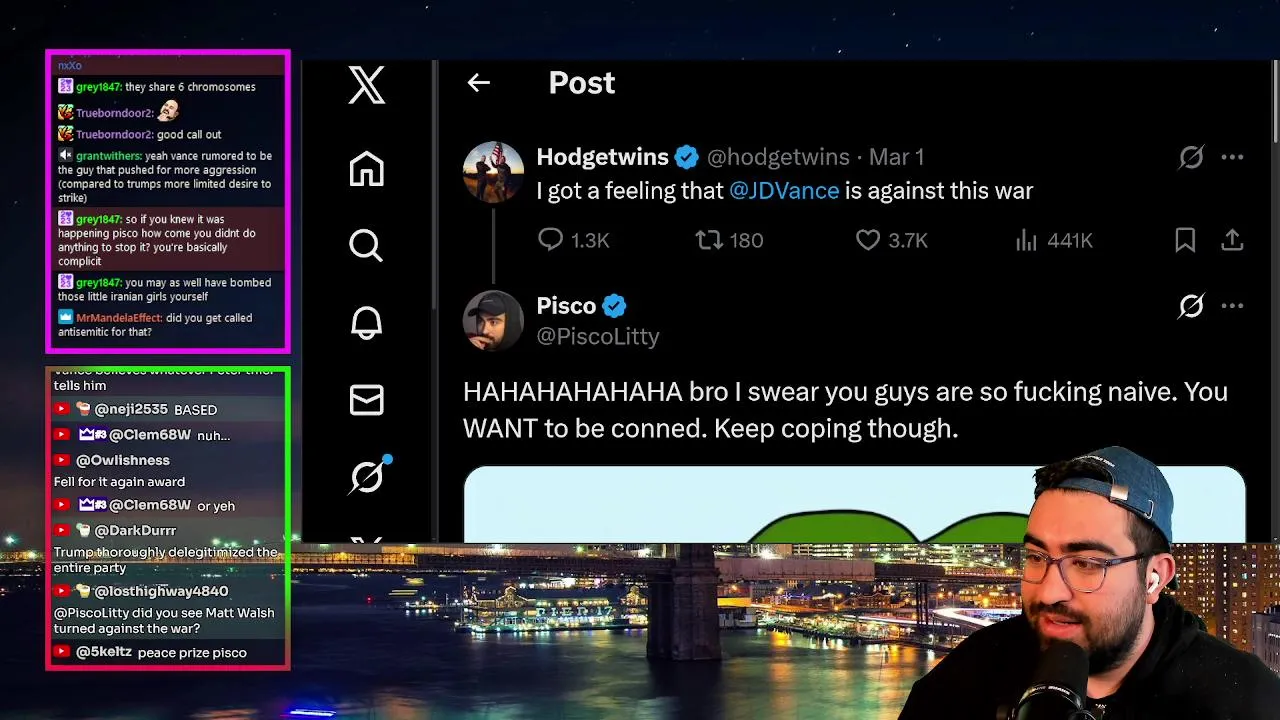This screenshot has height=720, width=1280.
Task: Open the @JDVance mention link
Action: click(x=784, y=190)
